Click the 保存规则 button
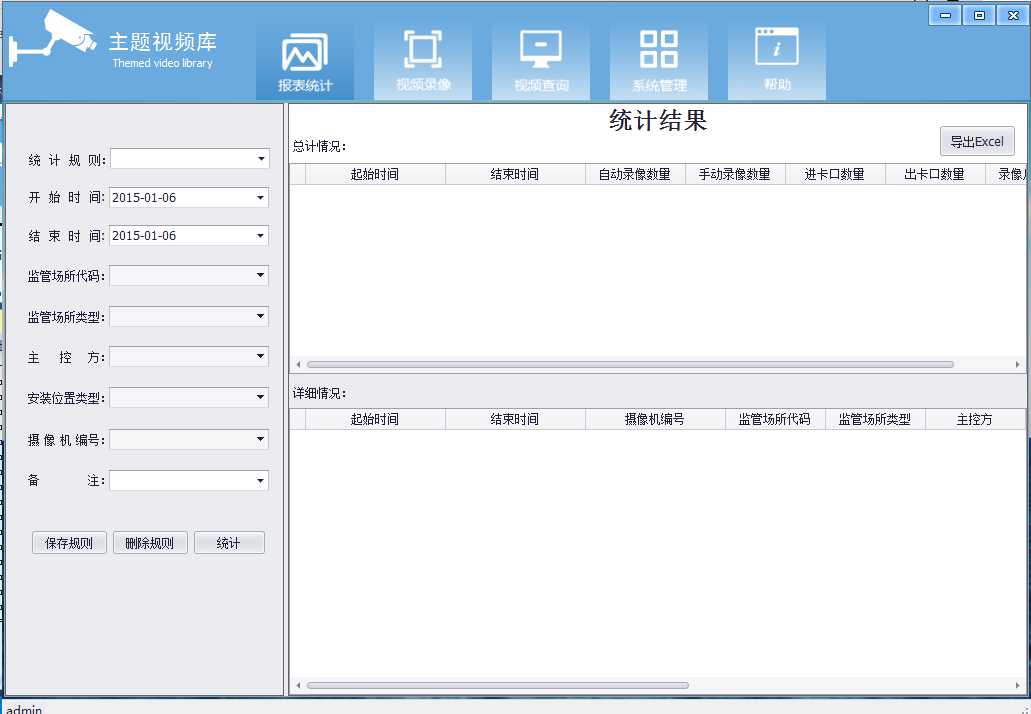Screen dimensions: 1031x714 (69, 542)
